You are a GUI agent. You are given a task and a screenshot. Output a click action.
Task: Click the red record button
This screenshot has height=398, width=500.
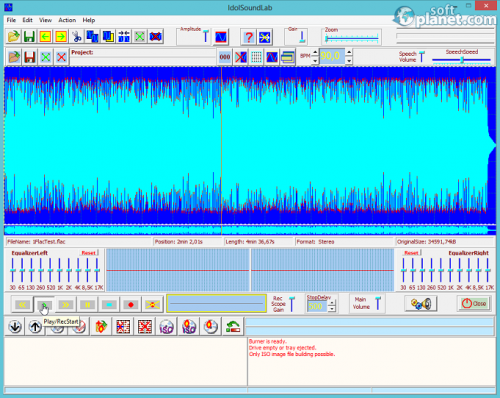pyautogui.click(x=131, y=304)
